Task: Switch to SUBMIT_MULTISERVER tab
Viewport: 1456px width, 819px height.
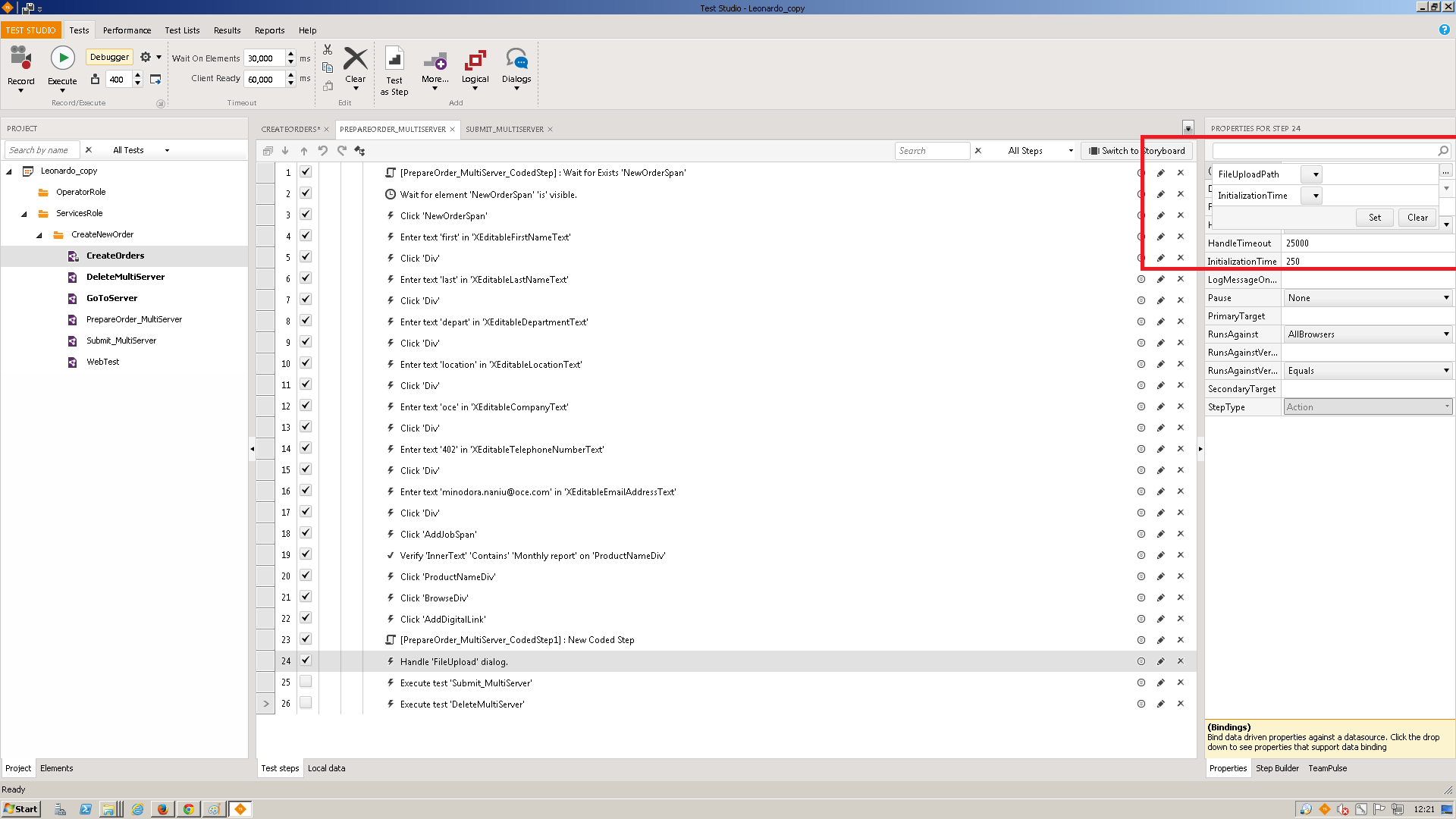Action: [504, 130]
